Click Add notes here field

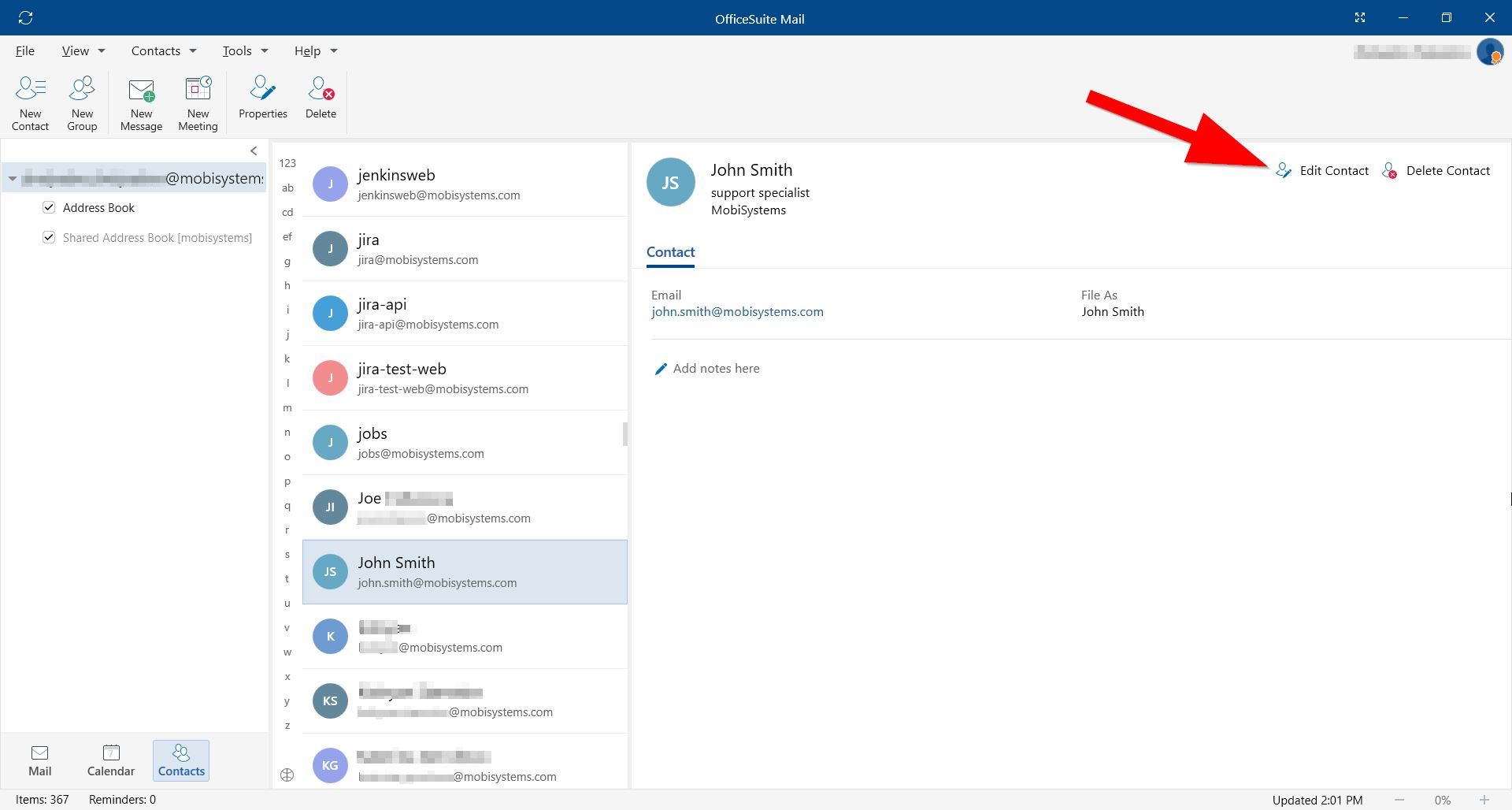click(716, 368)
